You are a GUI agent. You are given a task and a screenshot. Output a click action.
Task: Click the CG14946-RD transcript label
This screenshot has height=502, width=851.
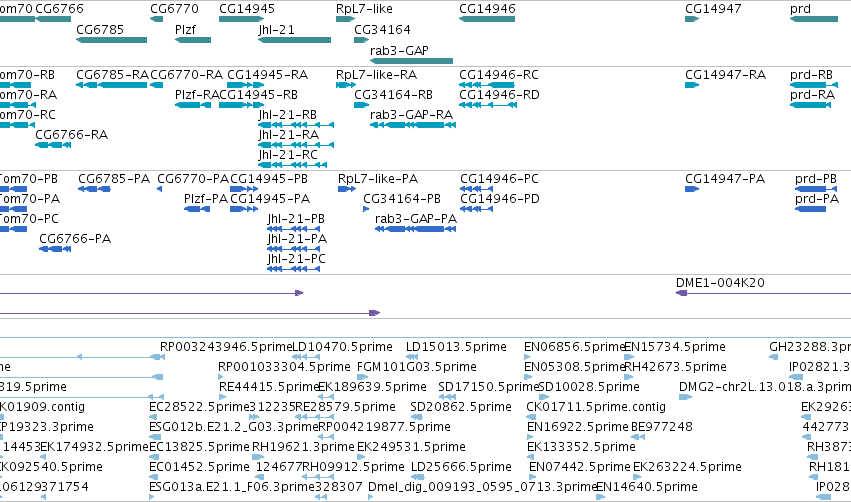[x=499, y=94]
